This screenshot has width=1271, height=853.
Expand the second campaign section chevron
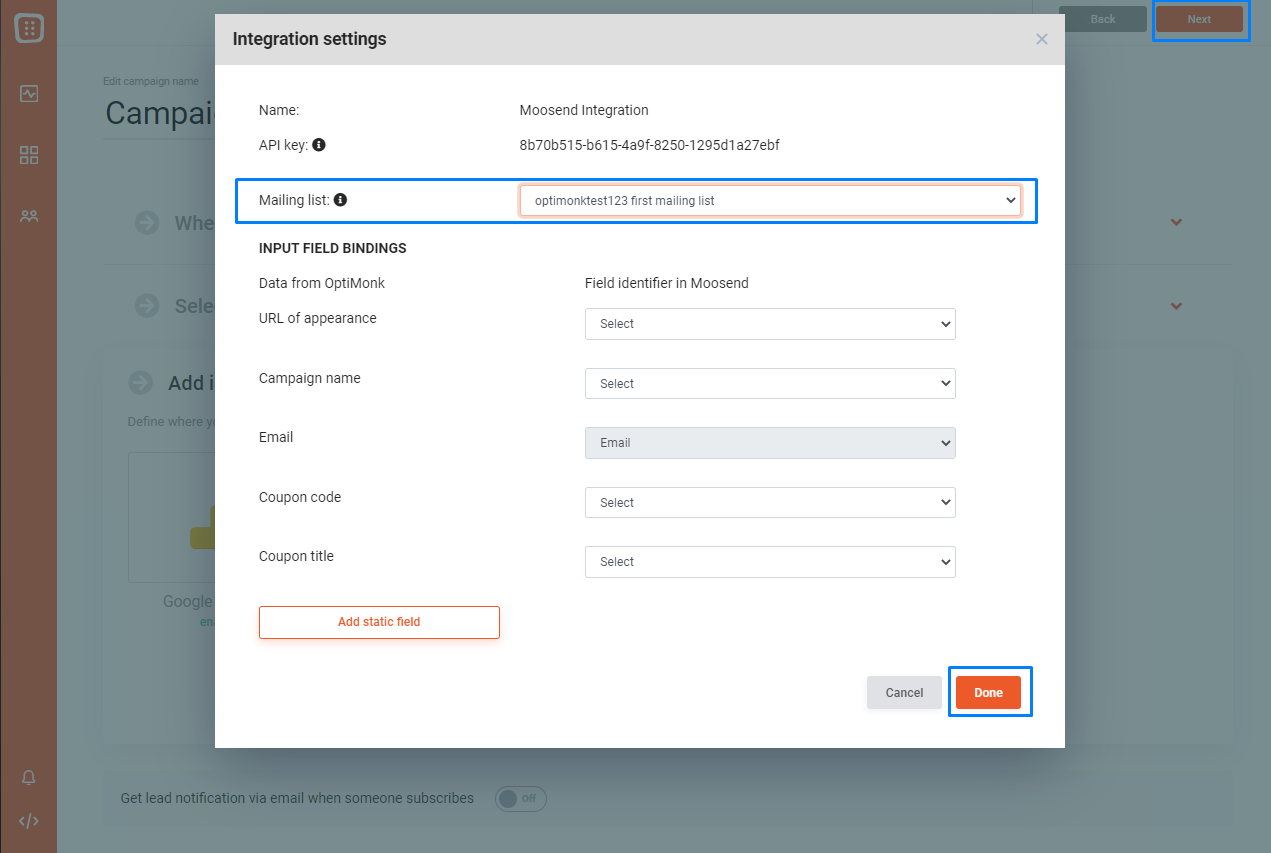pos(1176,306)
